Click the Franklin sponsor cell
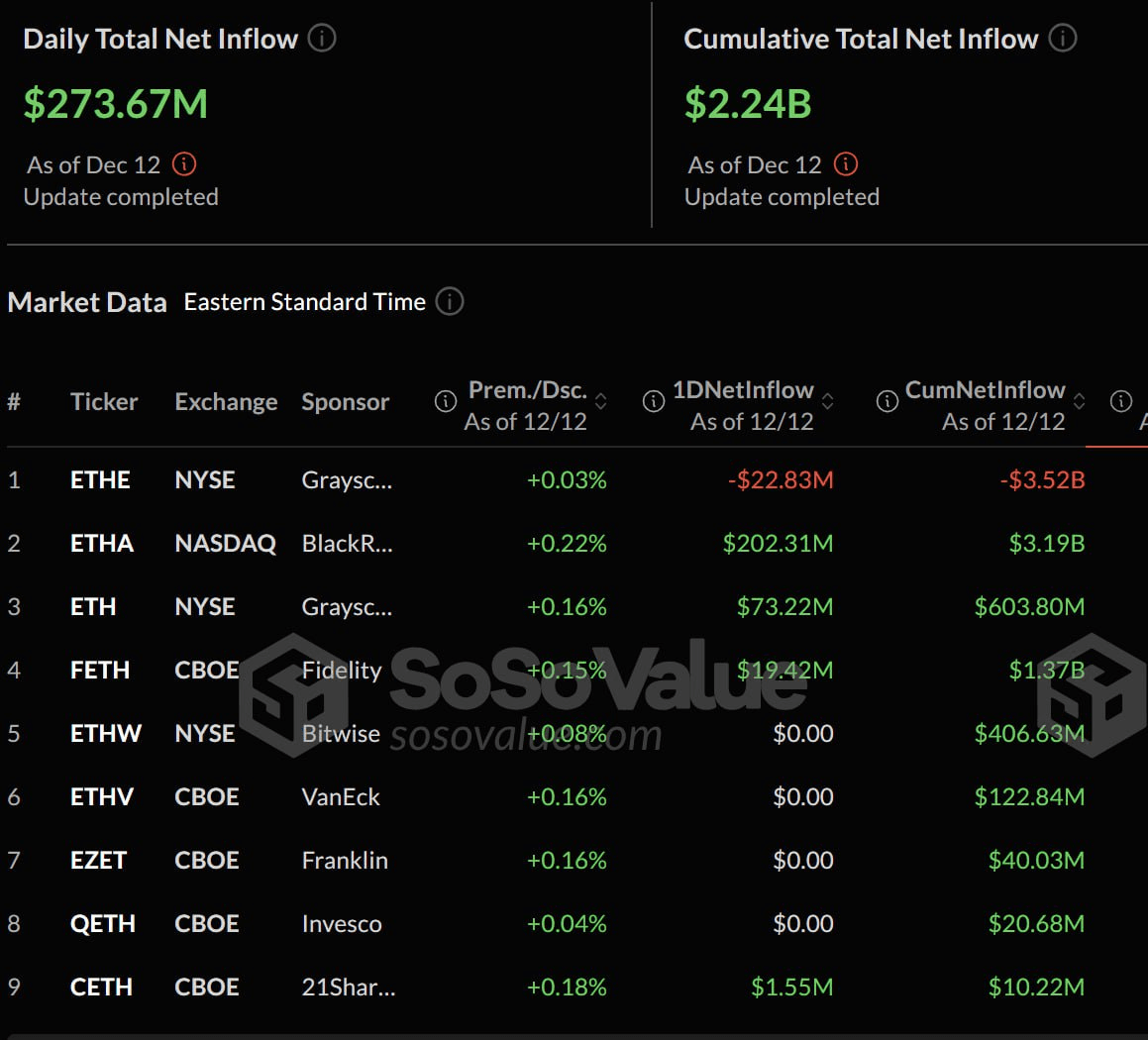 (345, 861)
